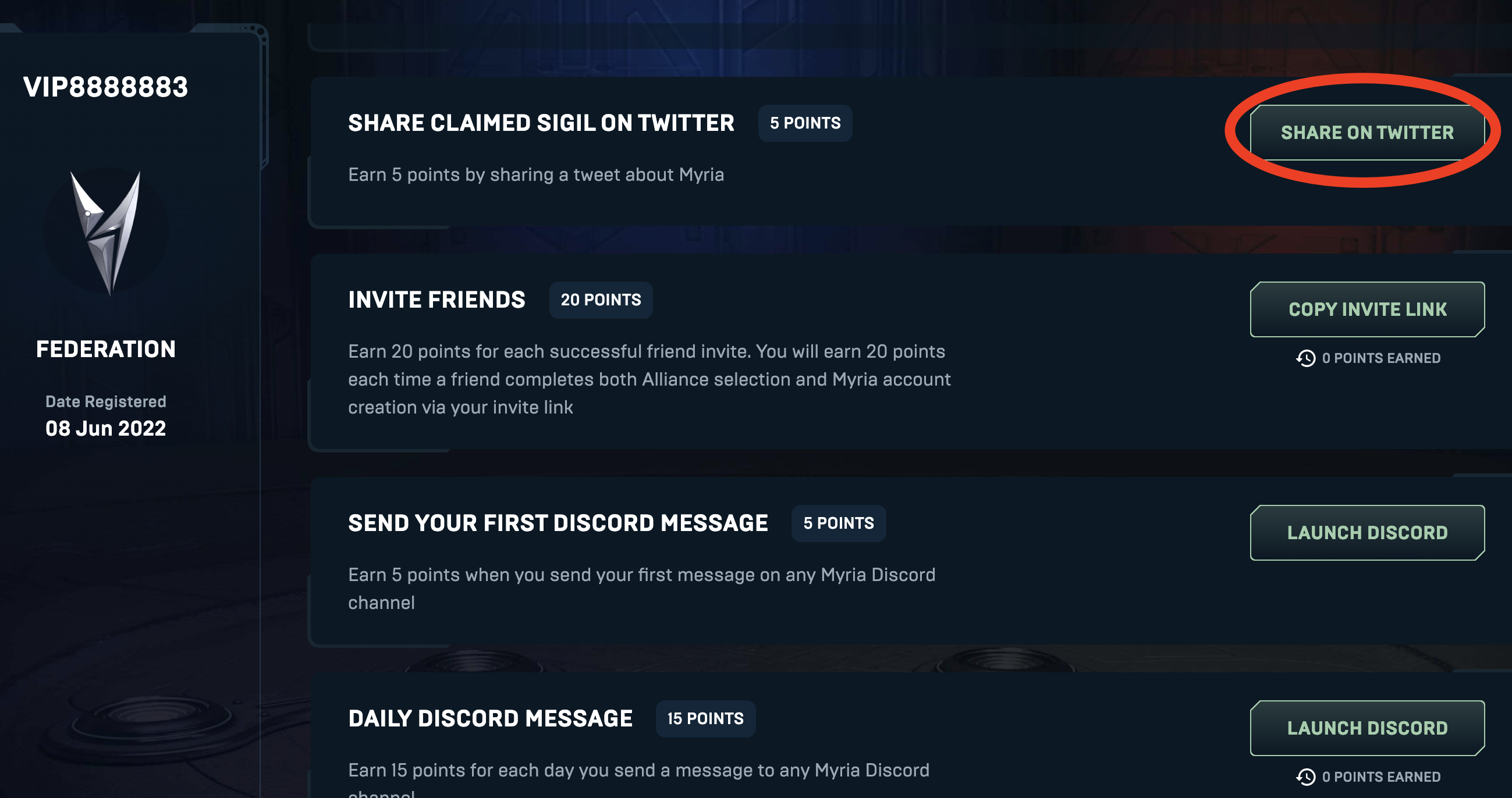
Task: Click Send Your First Discord Message heading
Action: point(558,523)
